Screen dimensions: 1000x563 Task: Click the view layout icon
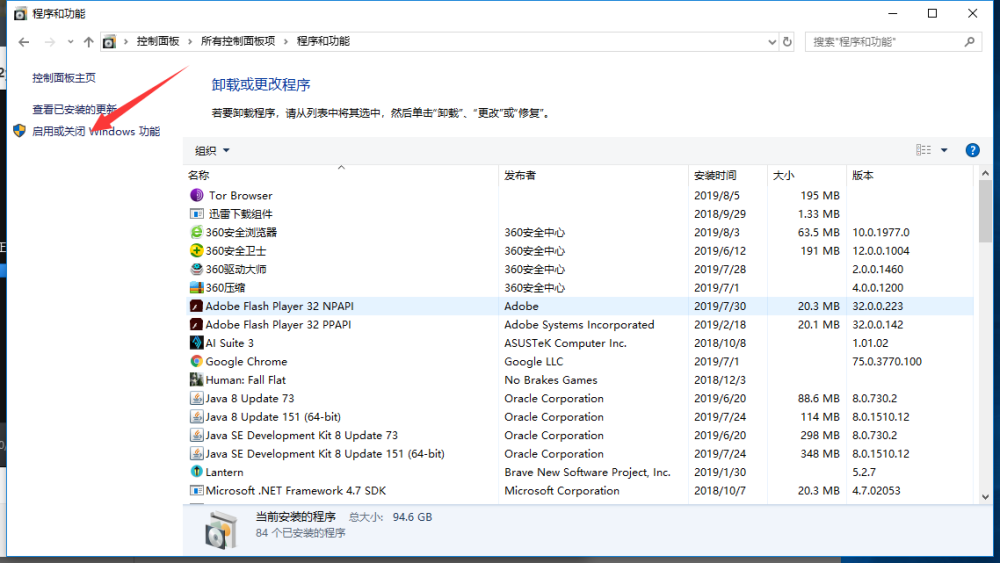923,150
